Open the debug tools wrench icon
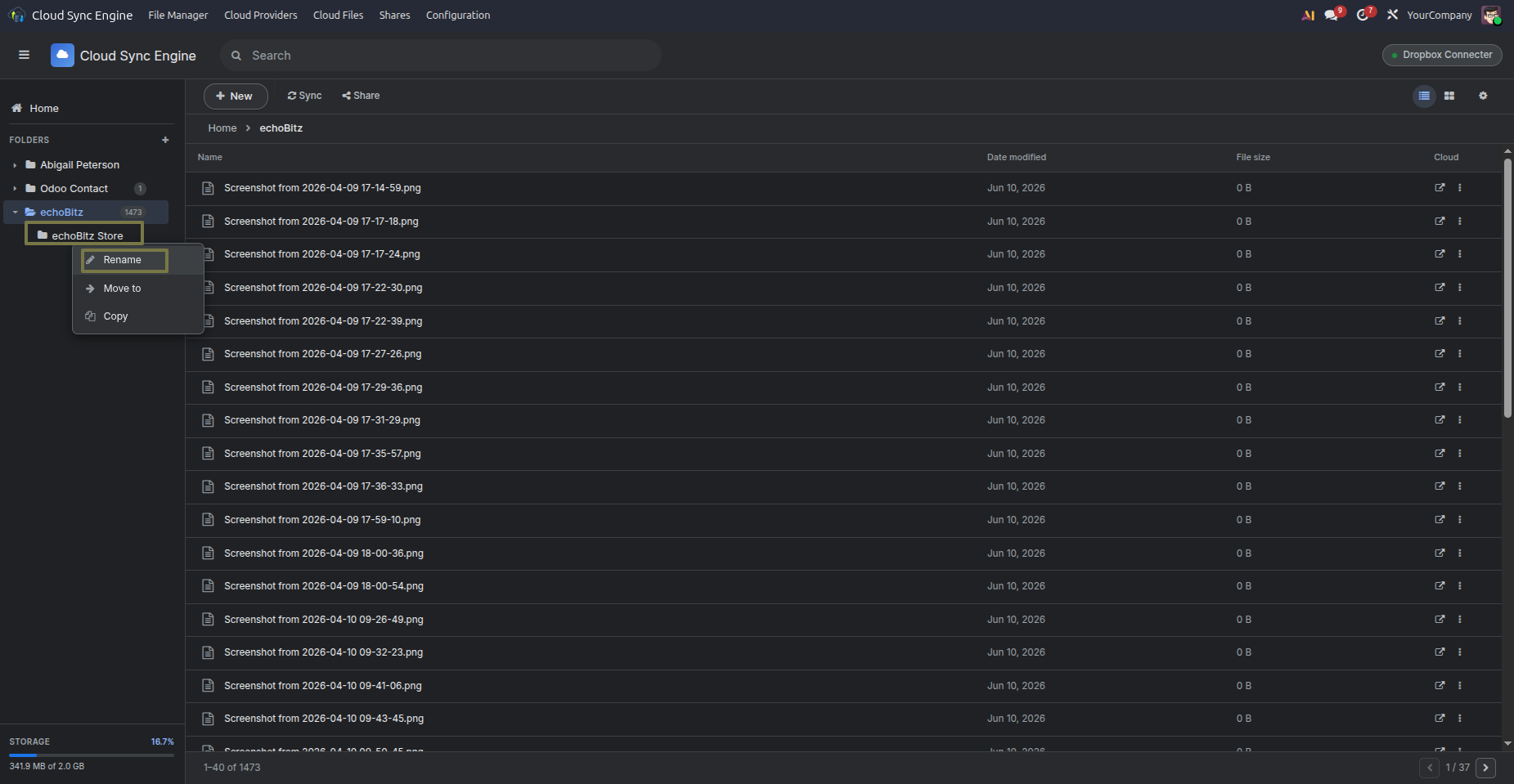1514x784 pixels. pyautogui.click(x=1392, y=15)
